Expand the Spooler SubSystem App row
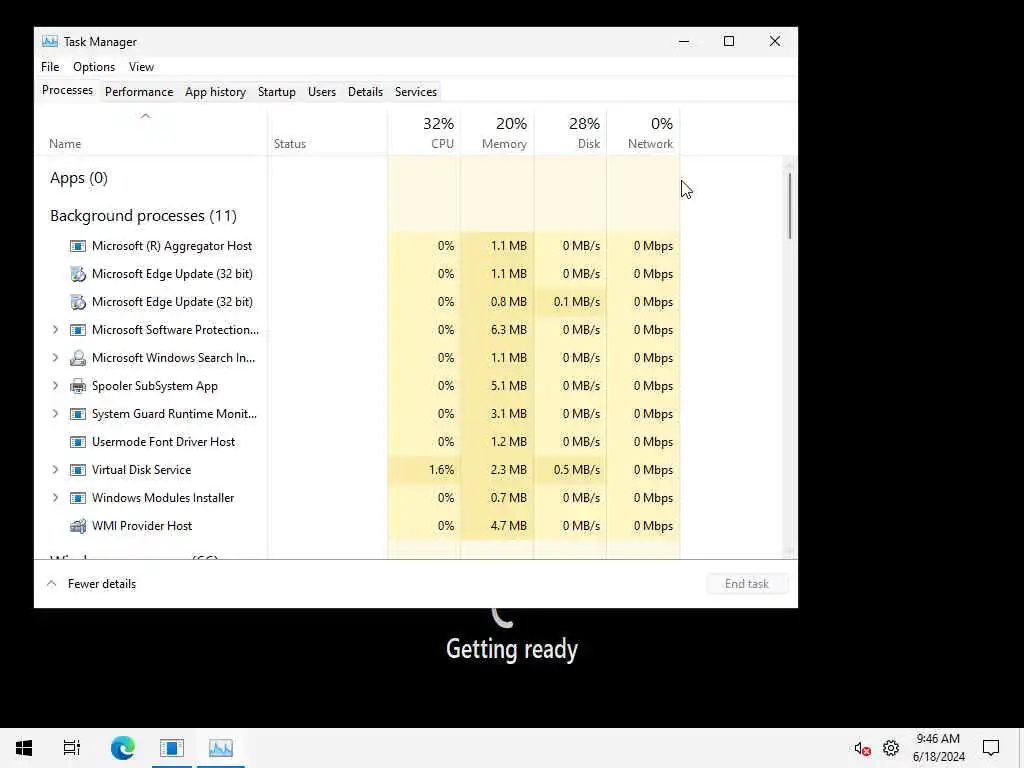This screenshot has height=768, width=1024. point(56,386)
